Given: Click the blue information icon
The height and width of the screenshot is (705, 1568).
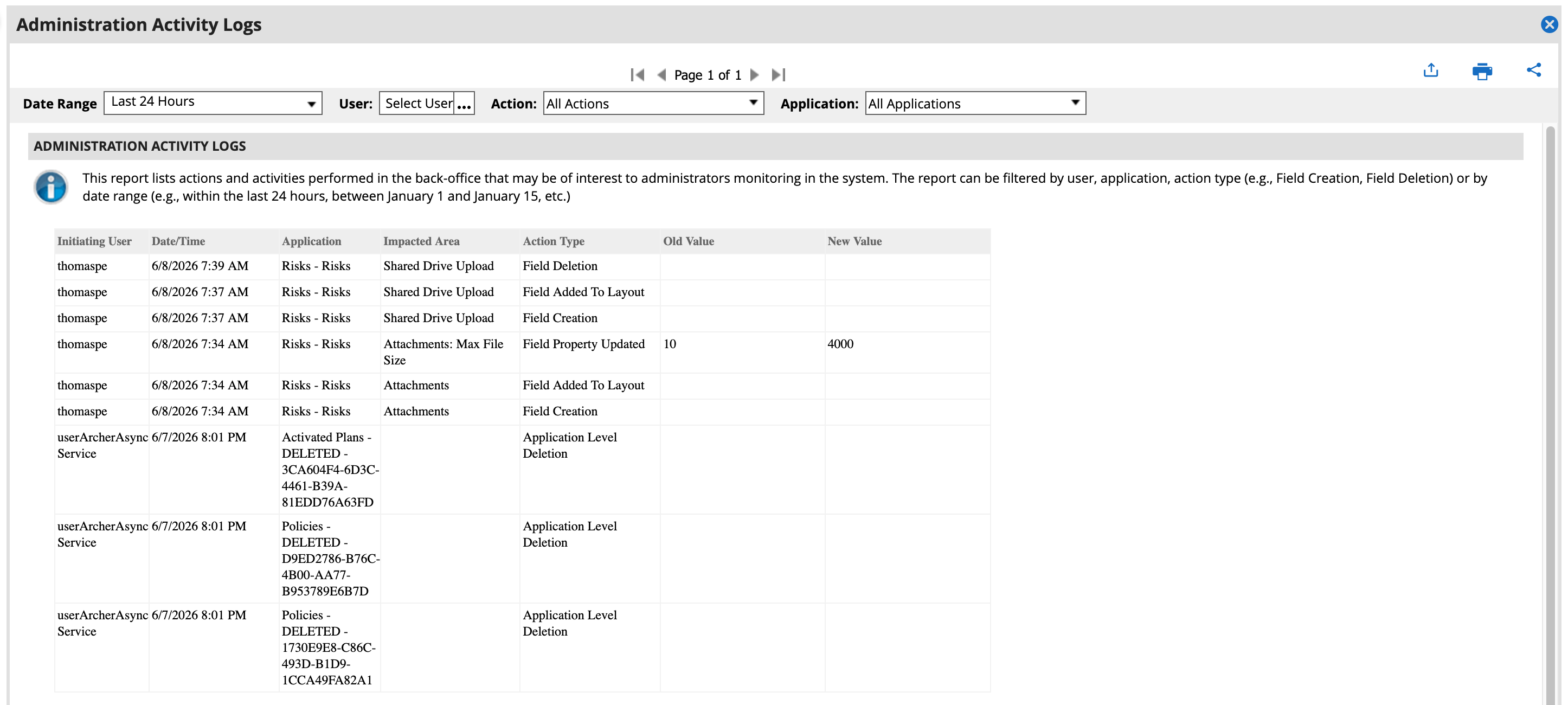Looking at the screenshot, I should [50, 187].
